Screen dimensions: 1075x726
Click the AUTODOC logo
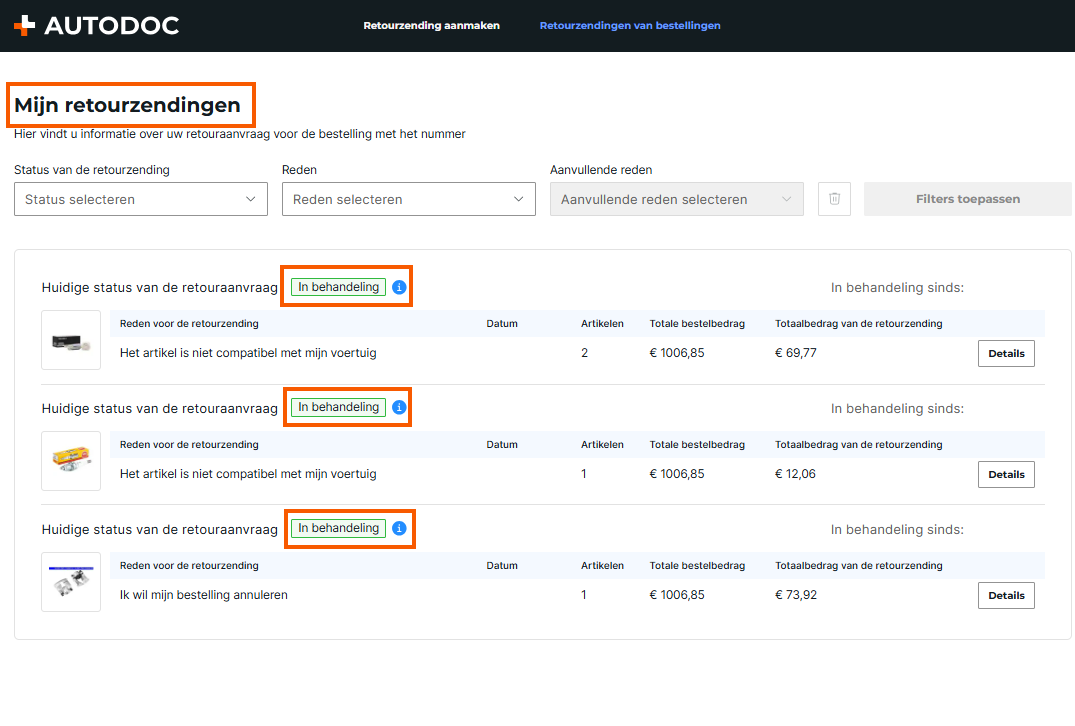coord(96,26)
